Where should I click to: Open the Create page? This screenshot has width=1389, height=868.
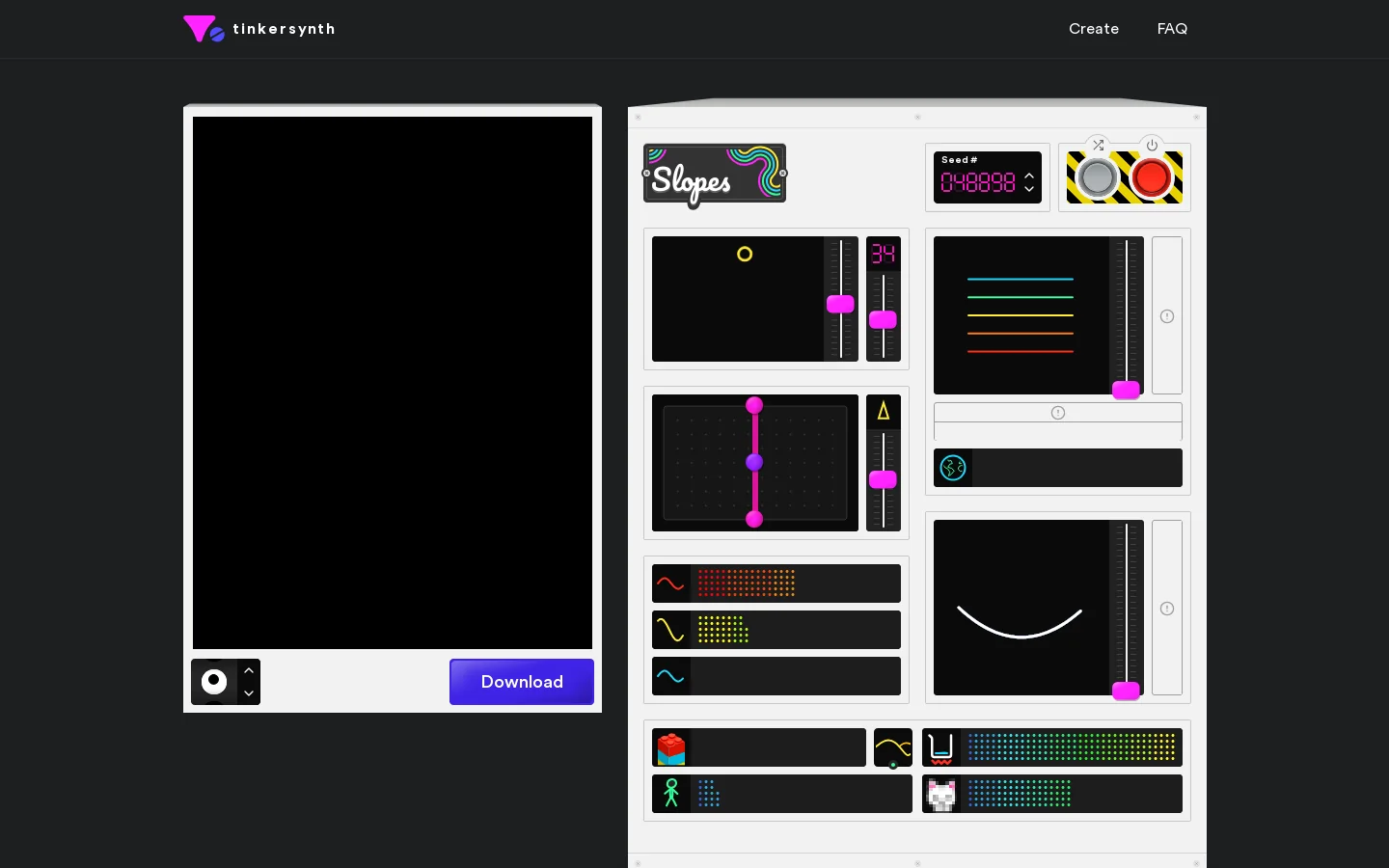point(1094,29)
